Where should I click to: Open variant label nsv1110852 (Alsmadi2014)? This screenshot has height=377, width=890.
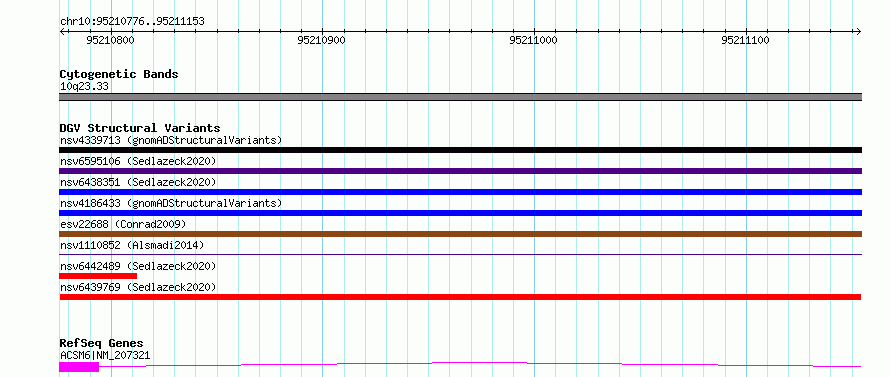pyautogui.click(x=132, y=245)
